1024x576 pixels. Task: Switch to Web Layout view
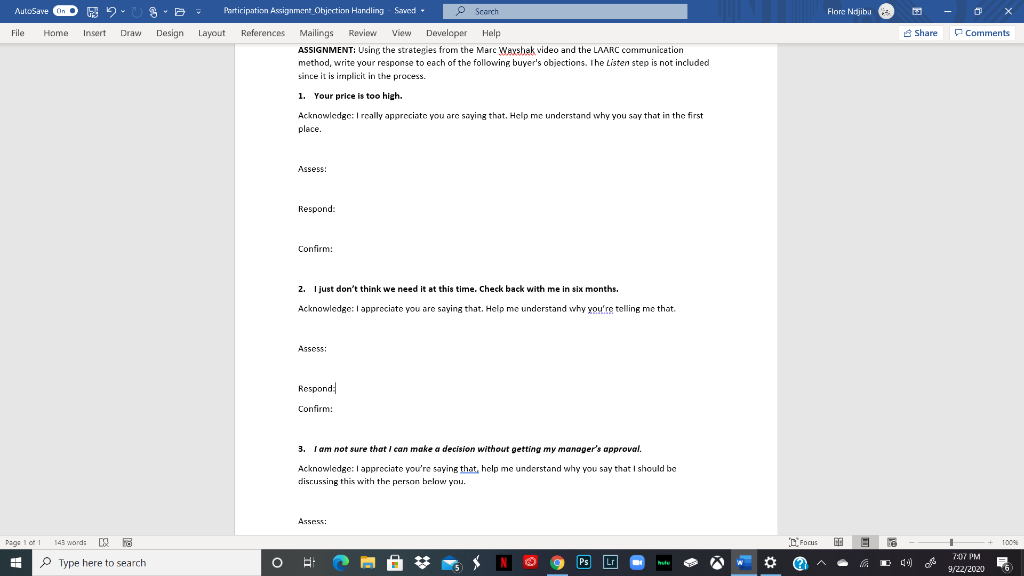(891, 541)
